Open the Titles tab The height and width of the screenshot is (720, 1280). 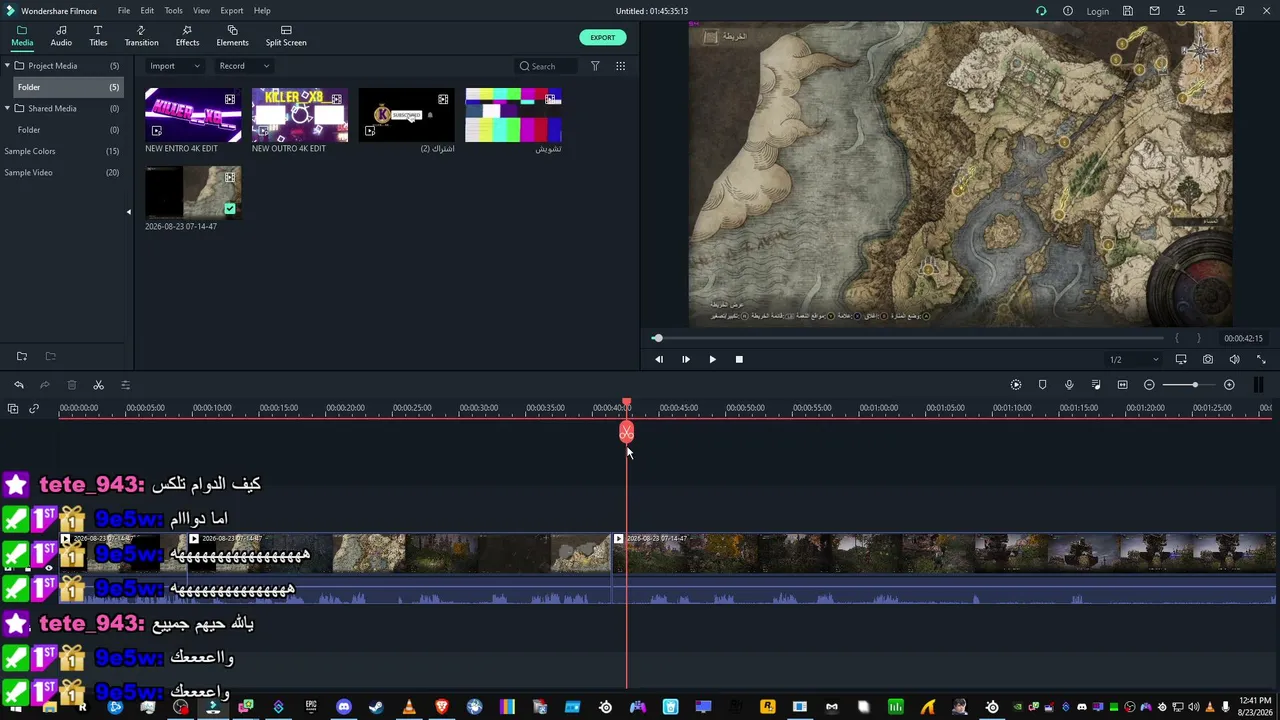point(98,36)
